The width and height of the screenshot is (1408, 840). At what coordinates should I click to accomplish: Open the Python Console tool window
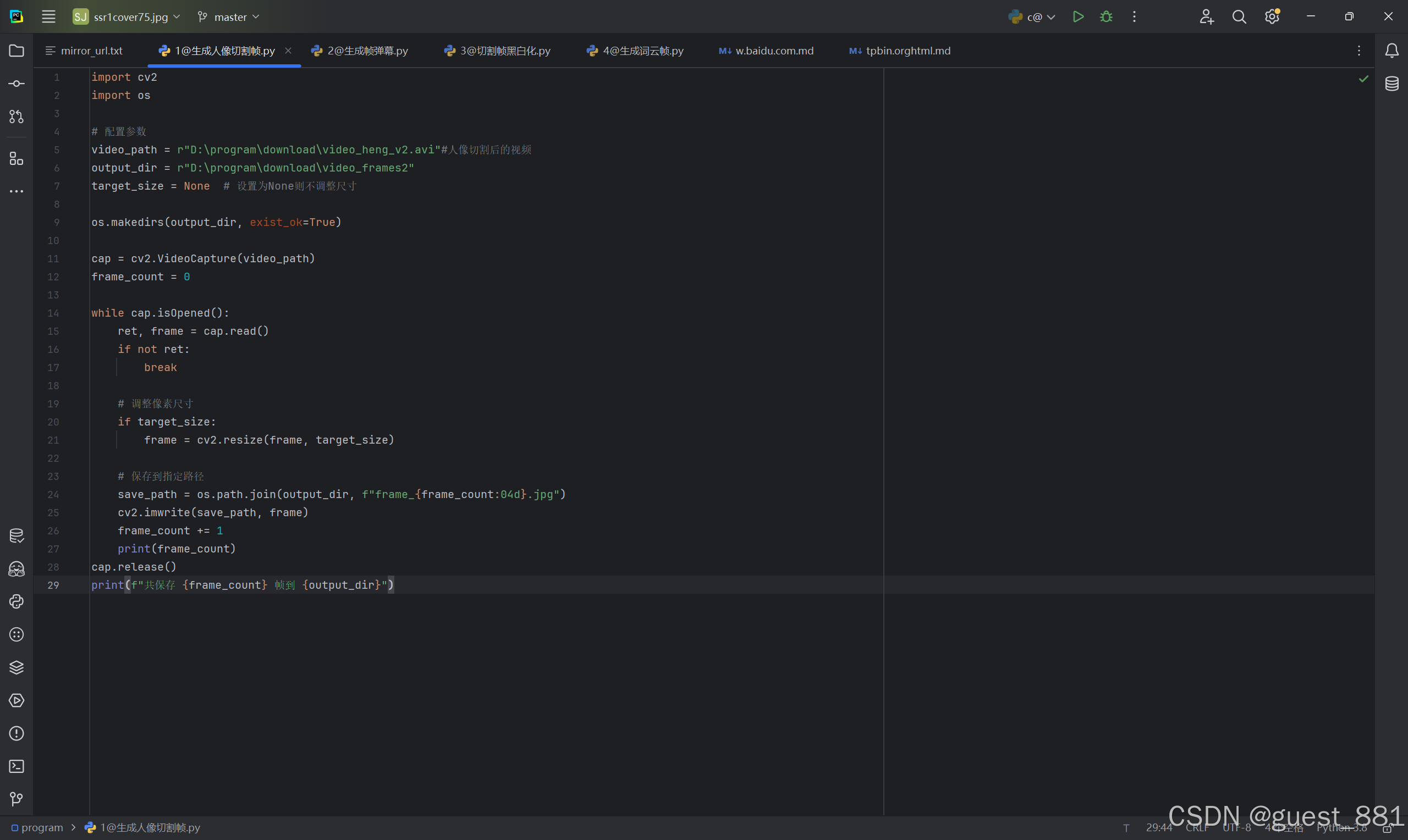click(x=16, y=601)
